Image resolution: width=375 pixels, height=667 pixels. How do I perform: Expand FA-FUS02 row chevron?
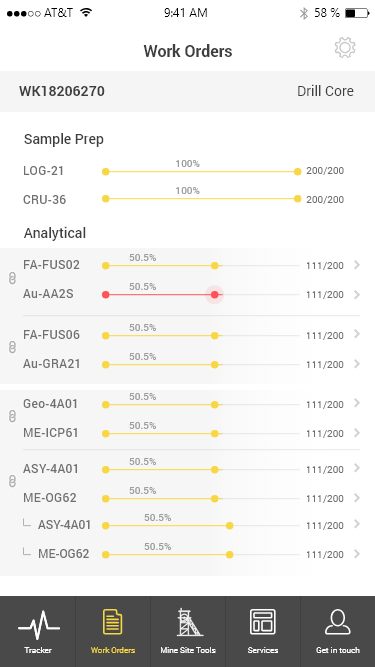[357, 265]
